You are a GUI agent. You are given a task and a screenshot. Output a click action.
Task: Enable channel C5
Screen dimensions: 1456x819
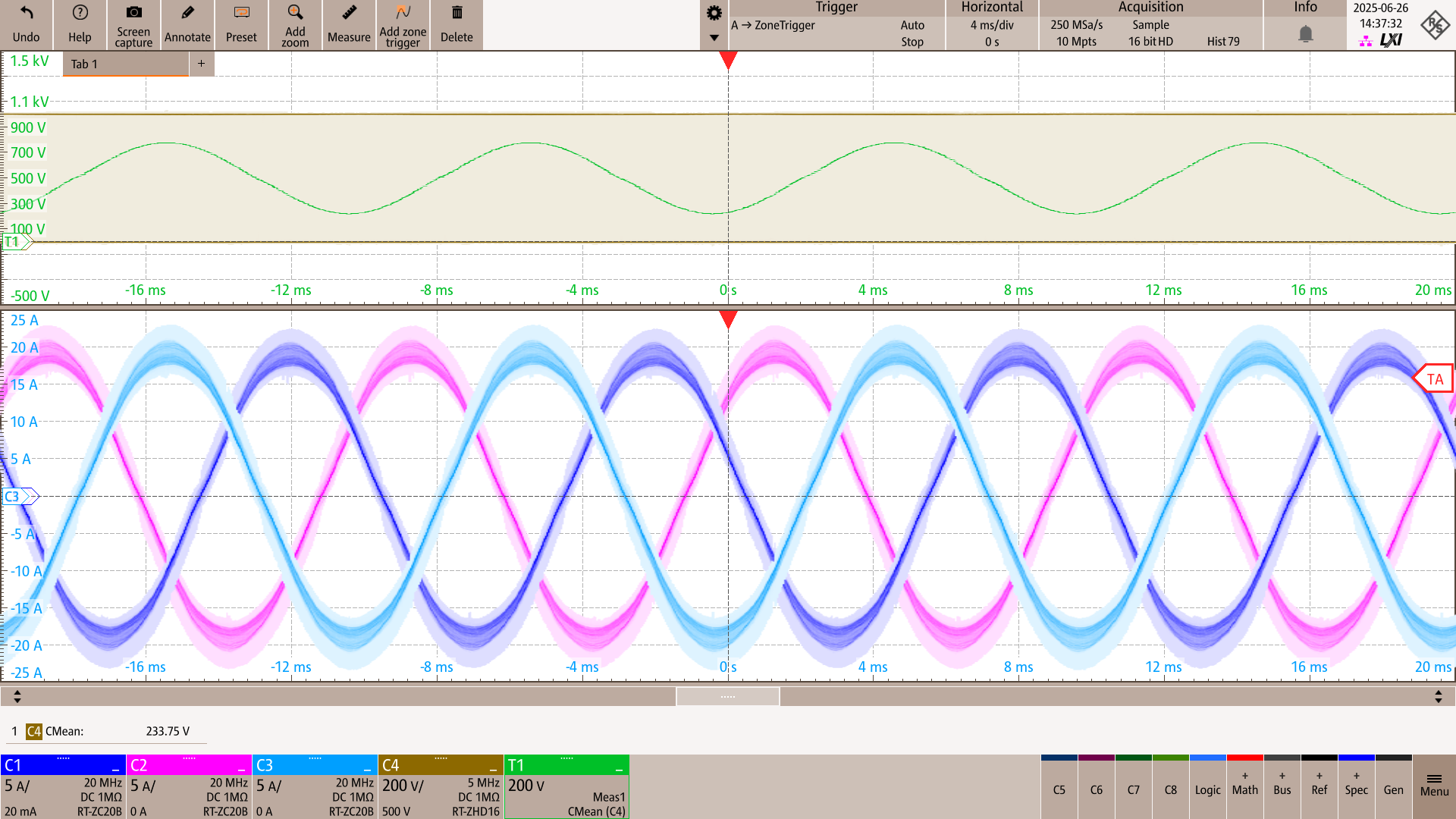[x=1059, y=789]
